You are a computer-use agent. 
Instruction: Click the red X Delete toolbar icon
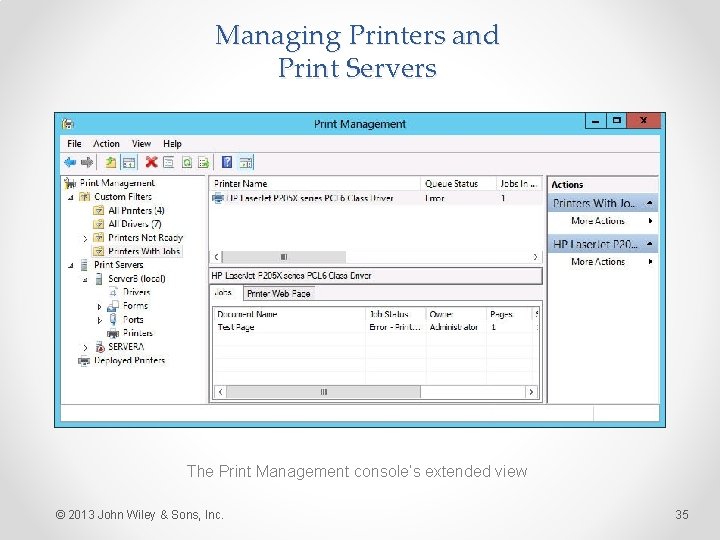pos(151,162)
